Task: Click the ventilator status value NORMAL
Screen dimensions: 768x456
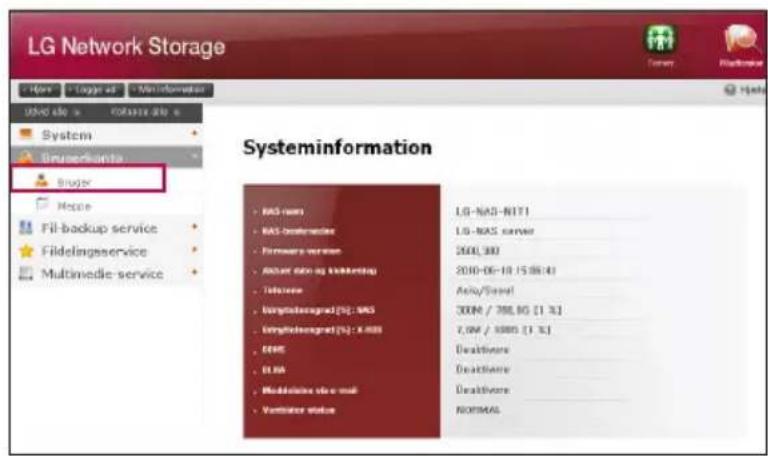Action: click(x=478, y=409)
